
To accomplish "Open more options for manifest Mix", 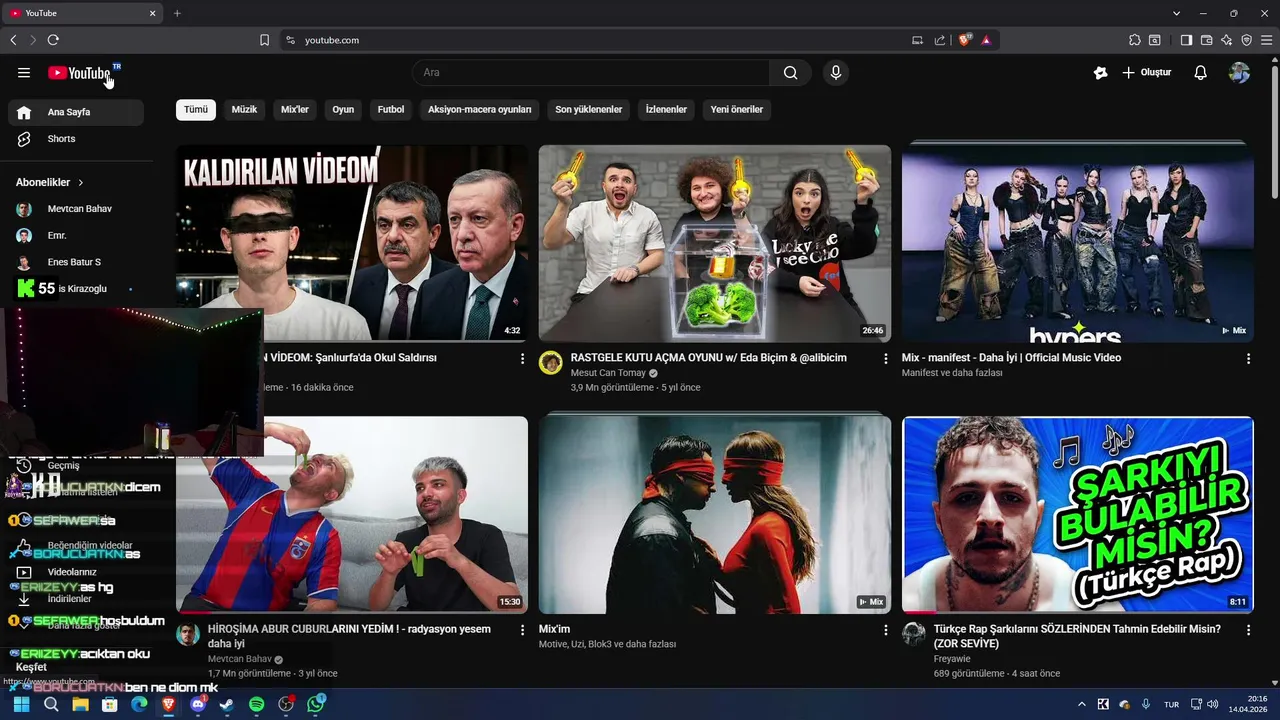I will 1248,358.
